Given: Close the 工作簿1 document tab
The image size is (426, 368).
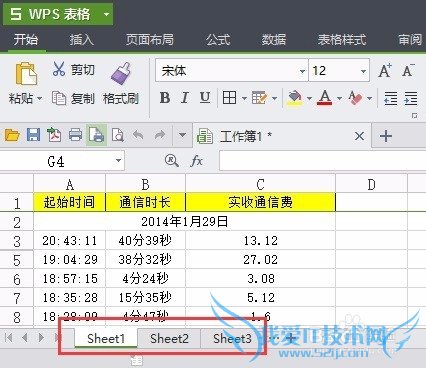Looking at the screenshot, I should (359, 136).
